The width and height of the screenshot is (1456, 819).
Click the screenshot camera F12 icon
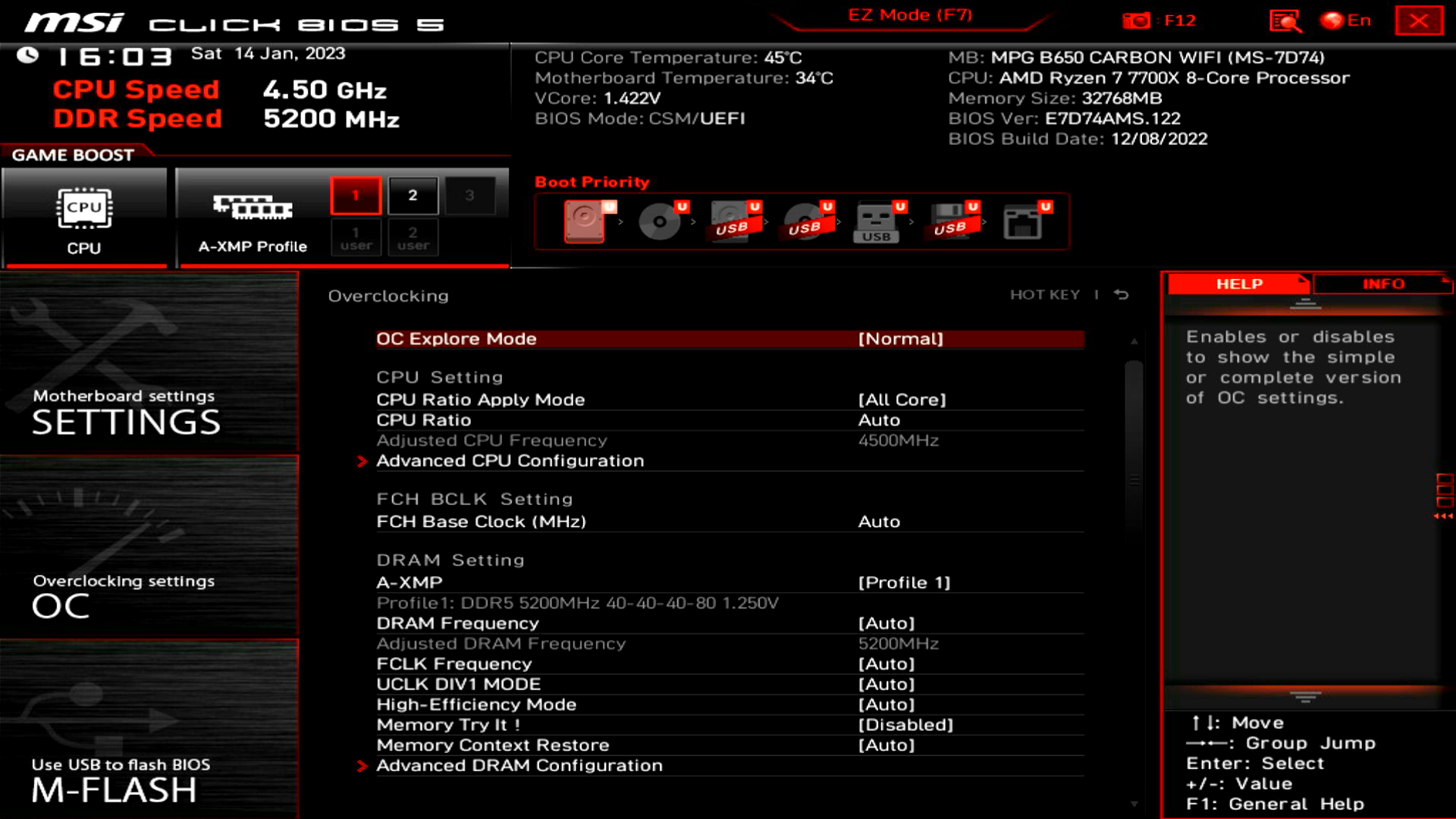1136,20
